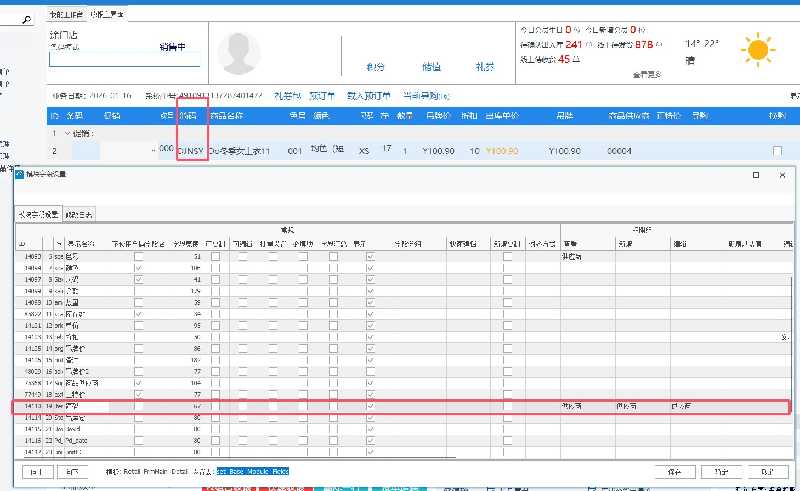Viewport: 800px width, 491px height.
Task: Toggle the checked display checkbox in highlighted row 14113
Action: point(371,407)
